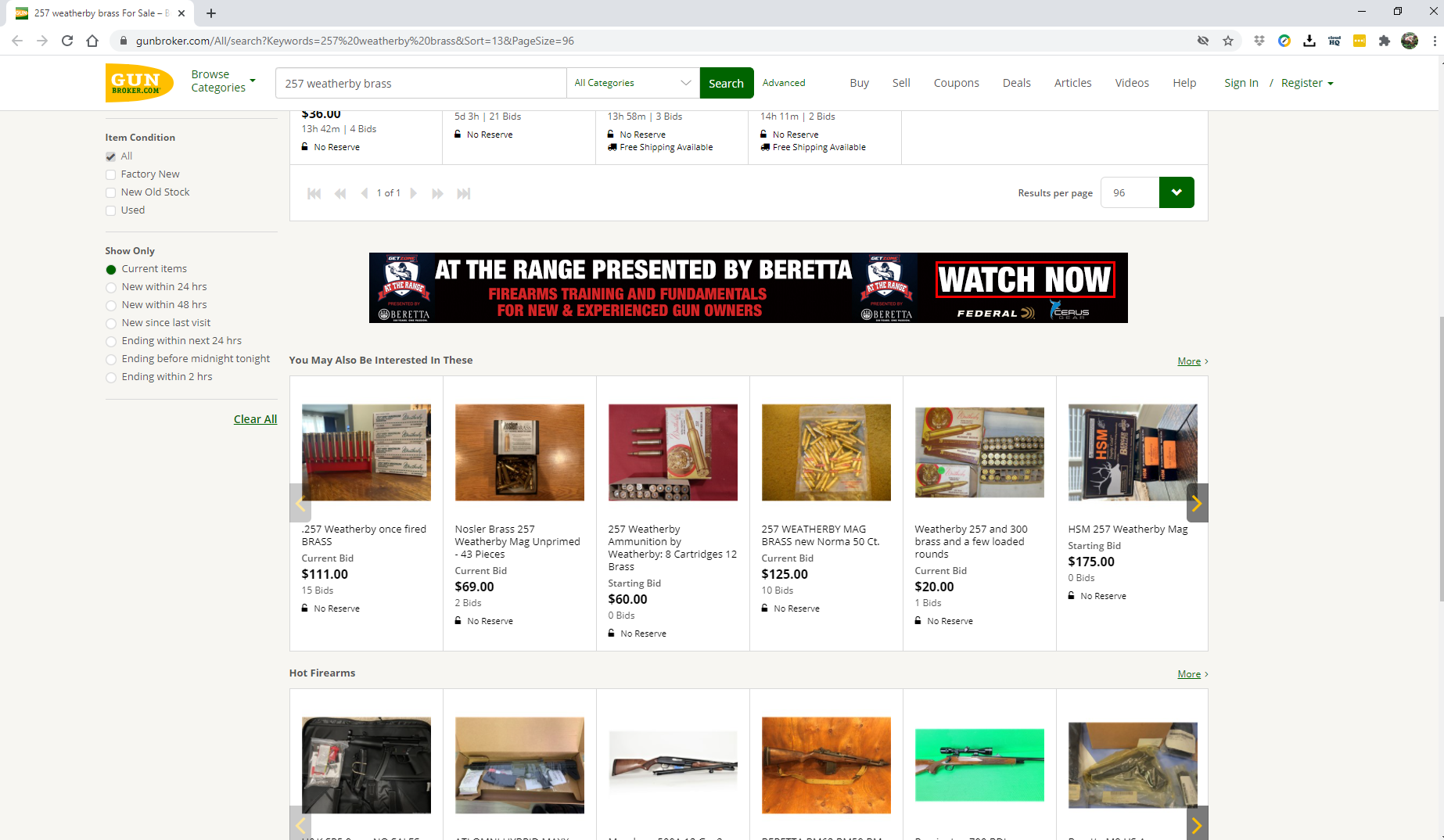Click Clear All filters link
The height and width of the screenshot is (840, 1444).
click(255, 419)
